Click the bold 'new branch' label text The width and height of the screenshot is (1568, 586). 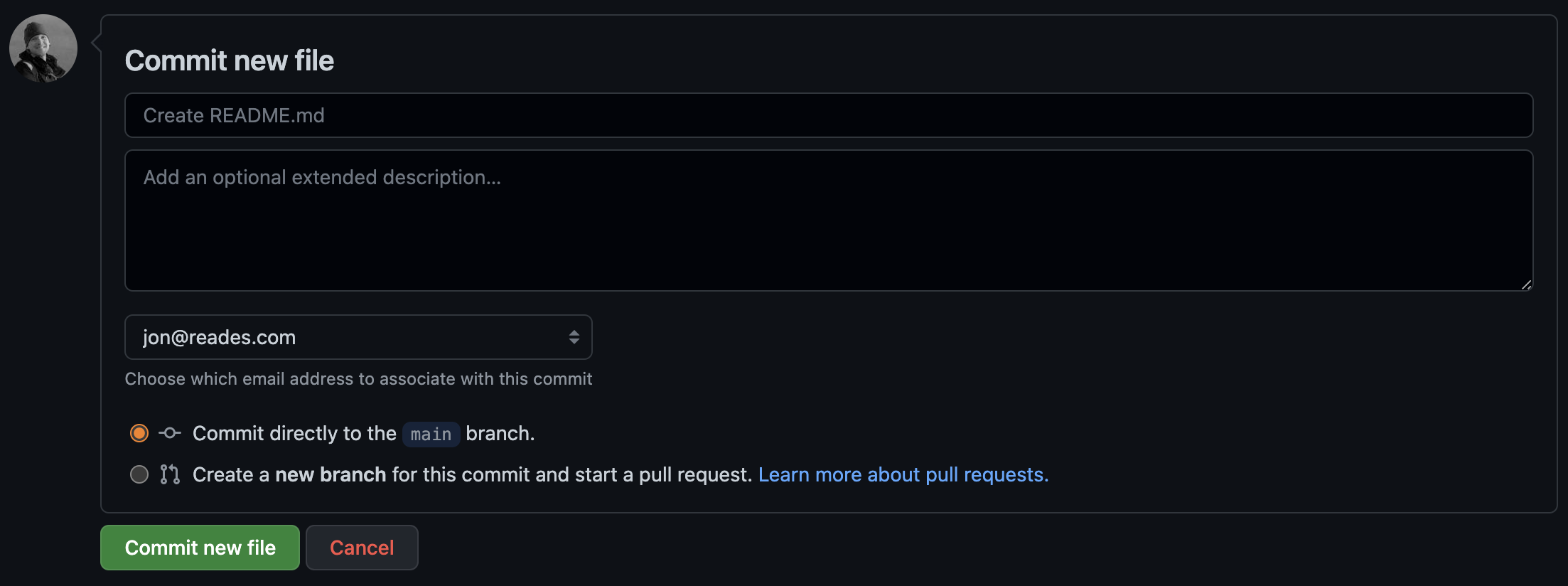[331, 474]
